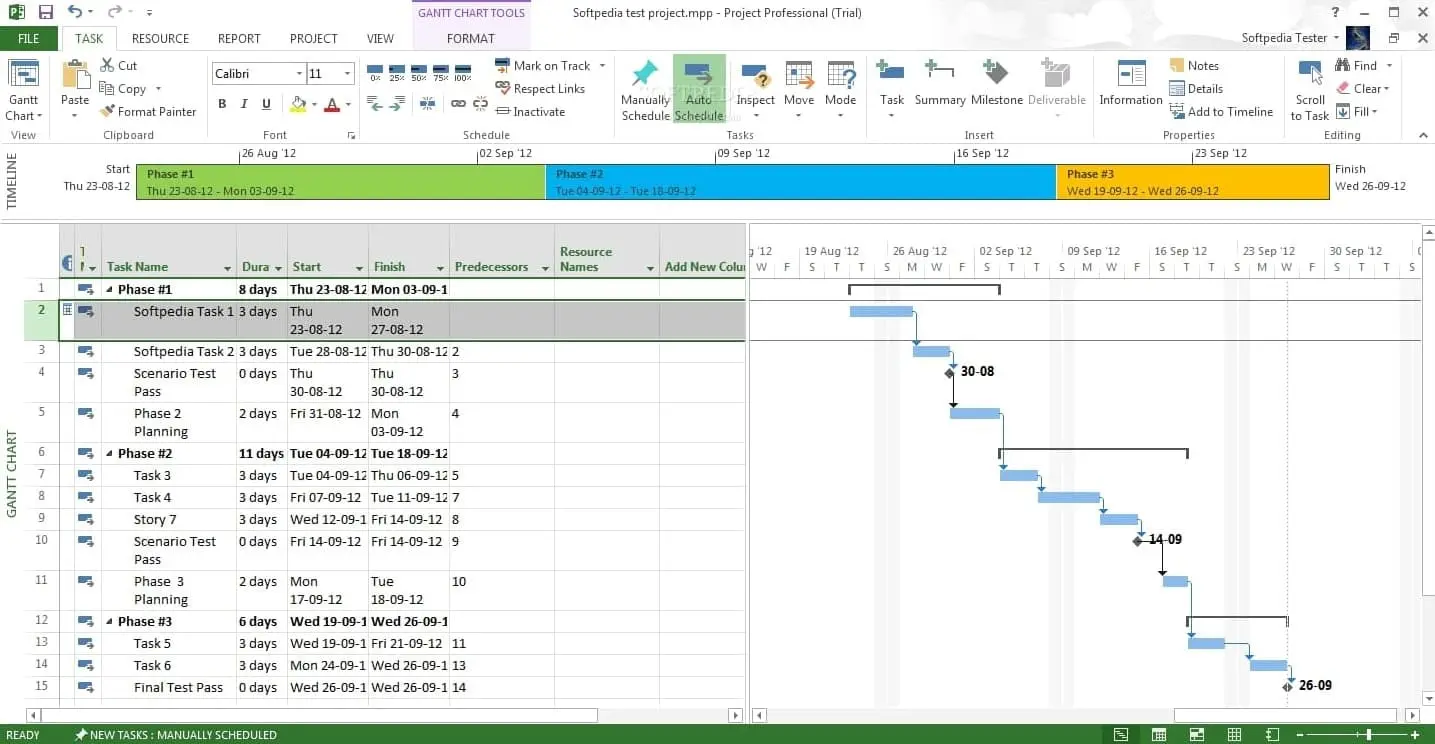This screenshot has height=744, width=1435.
Task: Mark selected task as 50% complete
Action: point(419,73)
